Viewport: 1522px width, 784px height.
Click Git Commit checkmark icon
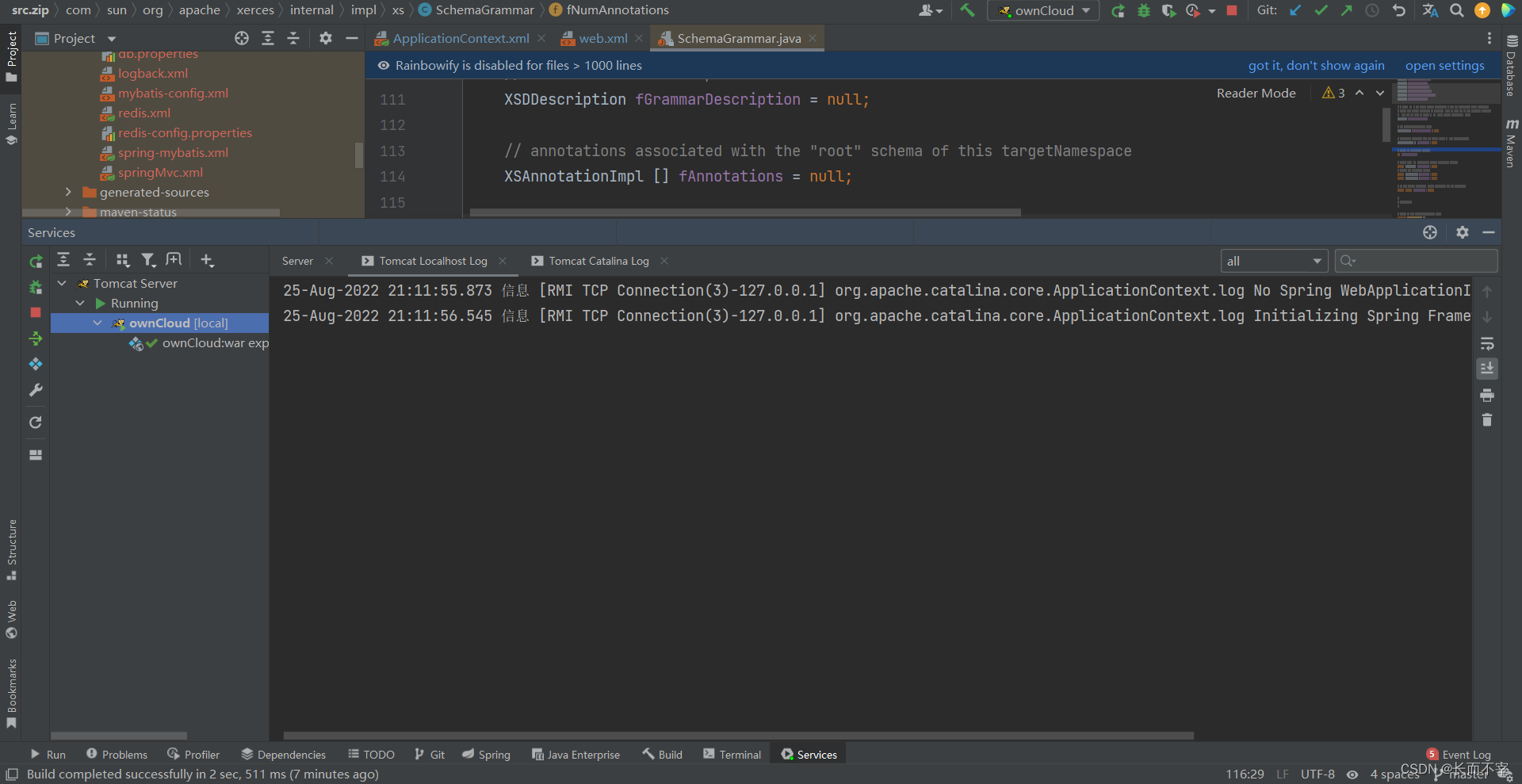1321,10
